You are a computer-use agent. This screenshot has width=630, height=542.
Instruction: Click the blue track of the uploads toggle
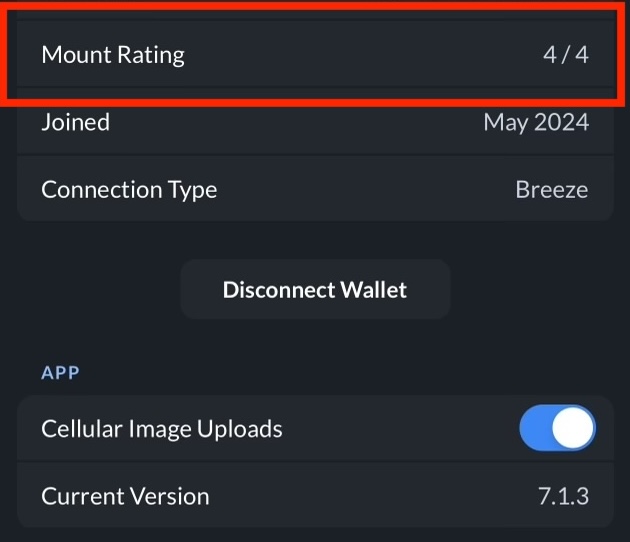(537, 429)
